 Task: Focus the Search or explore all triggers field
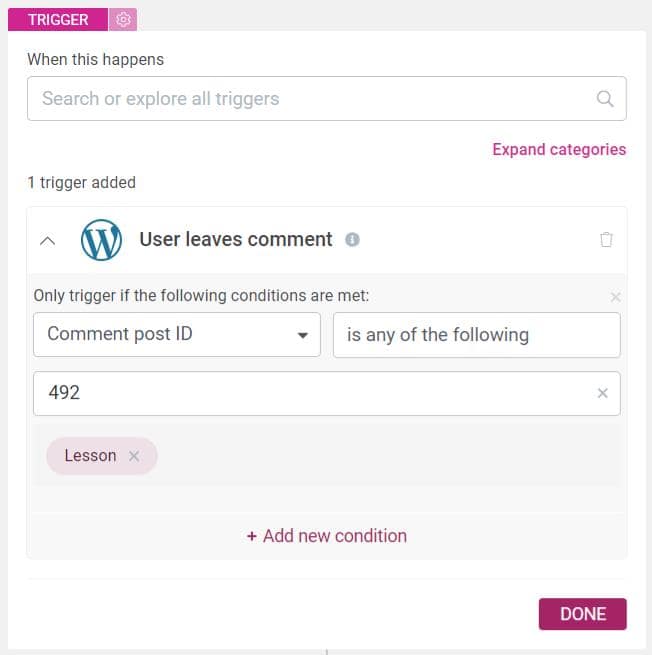click(327, 99)
